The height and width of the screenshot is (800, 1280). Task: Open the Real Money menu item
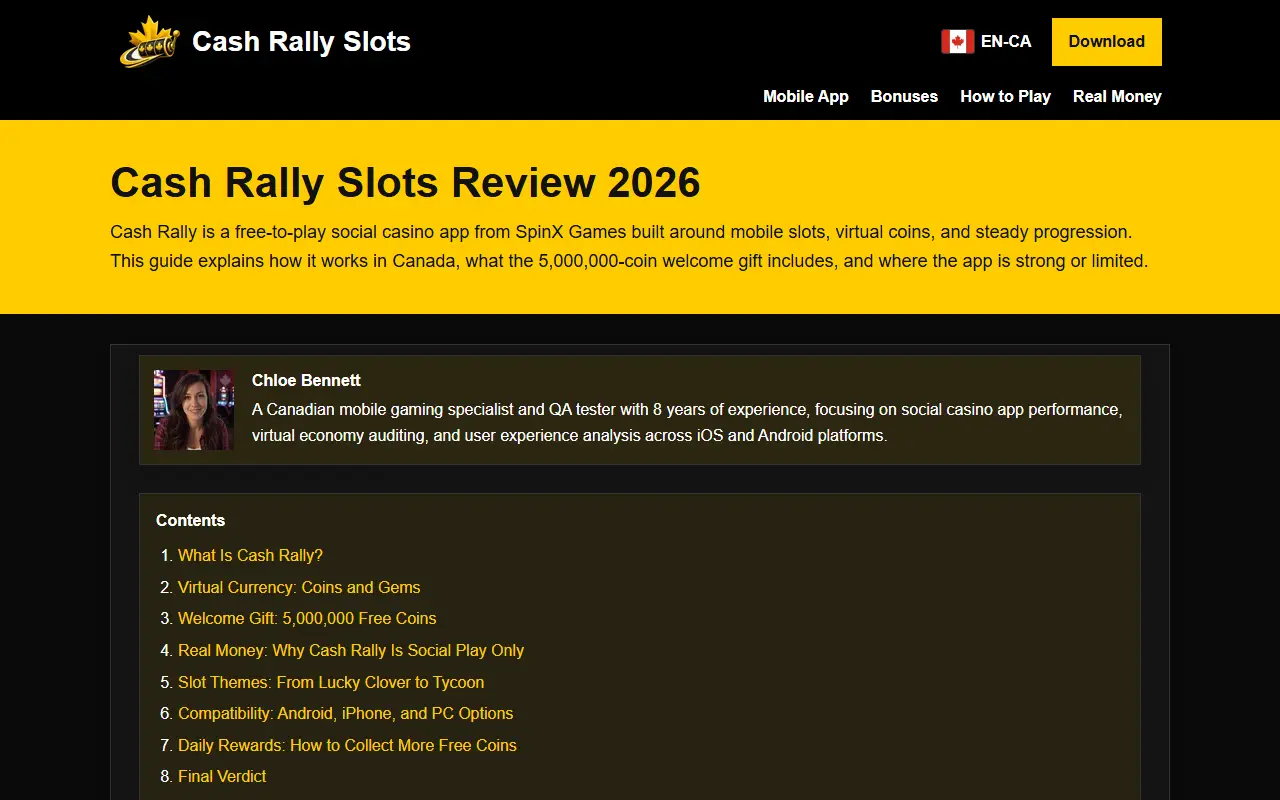(1117, 96)
